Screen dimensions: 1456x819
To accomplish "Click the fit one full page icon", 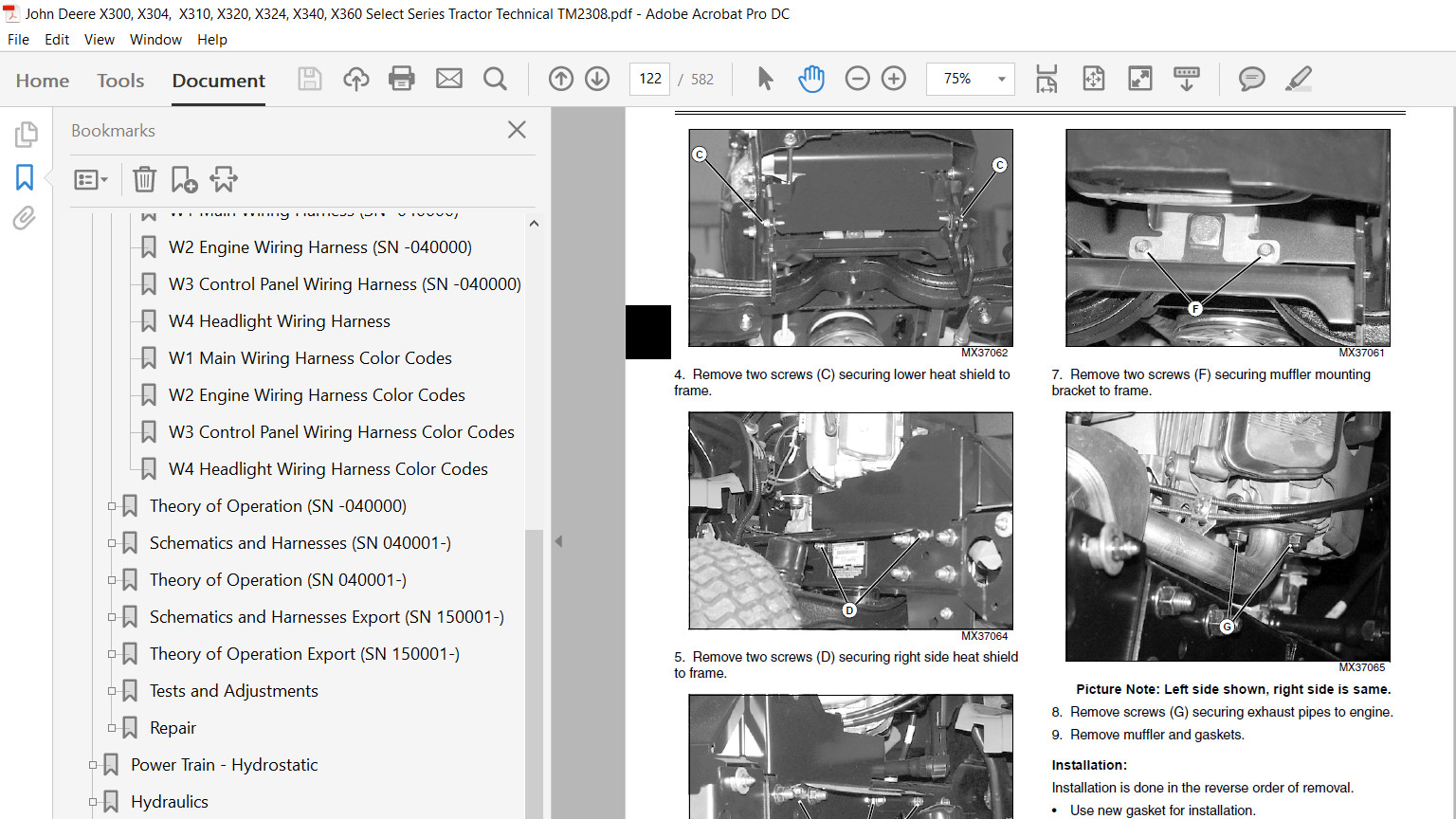I will [1094, 79].
